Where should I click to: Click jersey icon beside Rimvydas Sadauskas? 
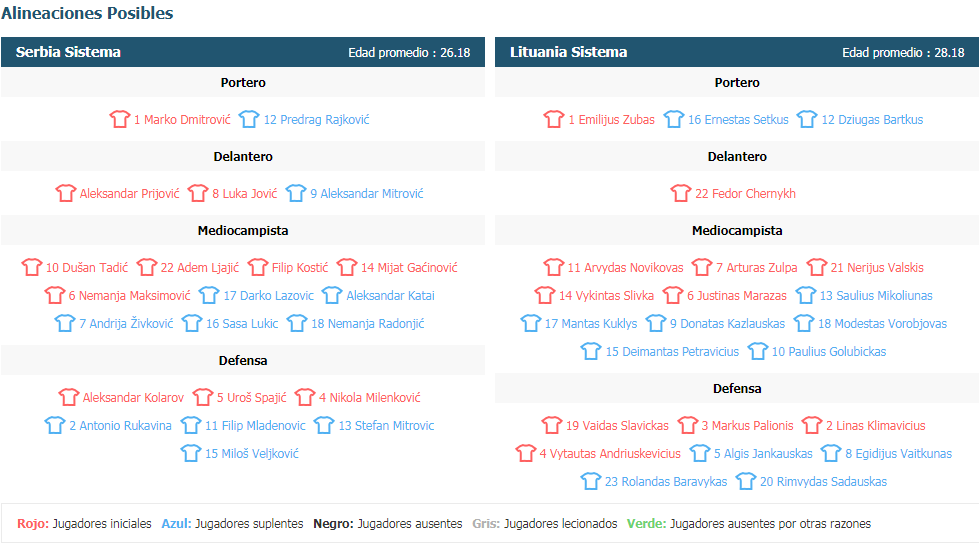746,482
